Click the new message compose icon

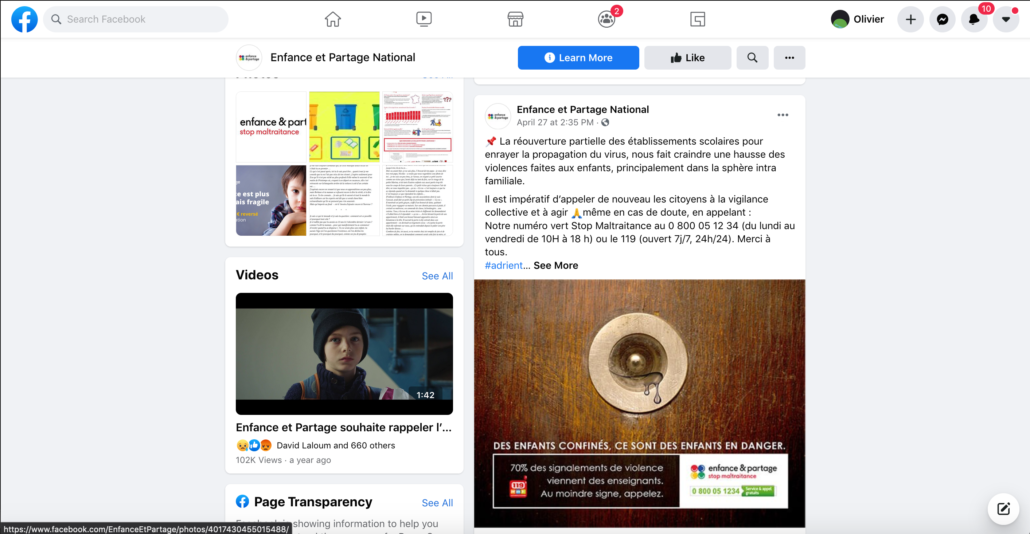1003,509
